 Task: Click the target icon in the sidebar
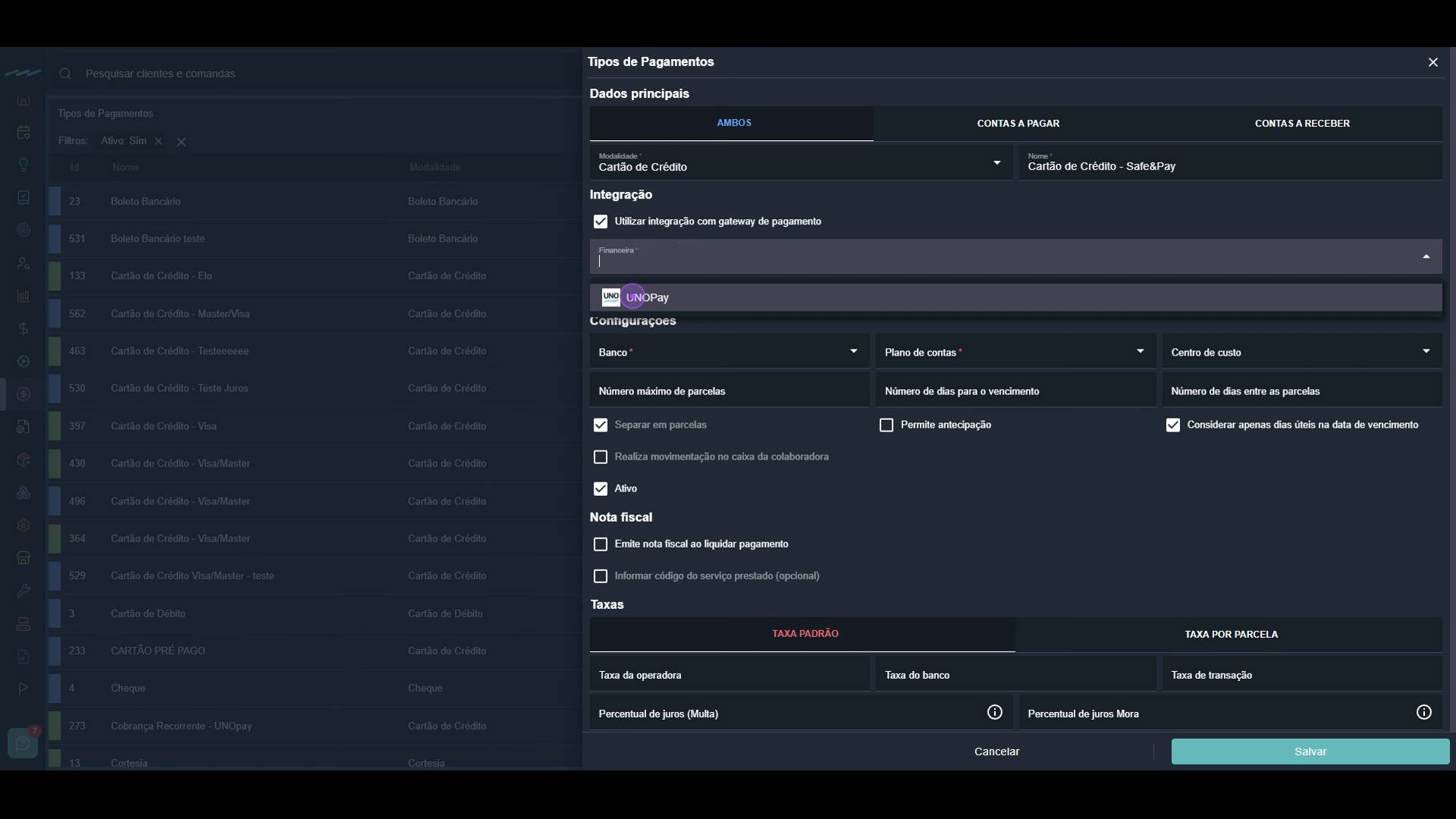tap(24, 230)
